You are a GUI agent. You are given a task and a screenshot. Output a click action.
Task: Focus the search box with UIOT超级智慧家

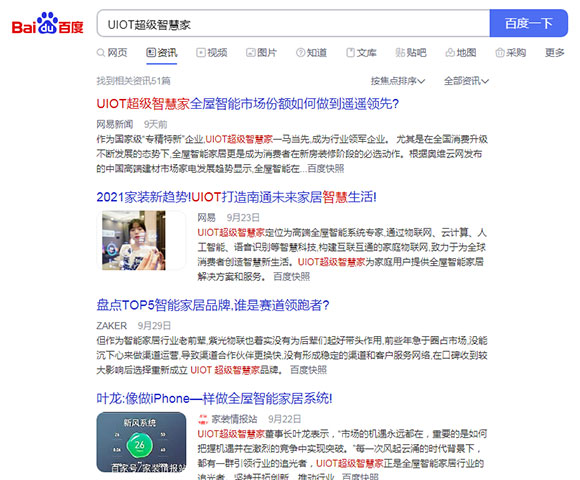(293, 23)
